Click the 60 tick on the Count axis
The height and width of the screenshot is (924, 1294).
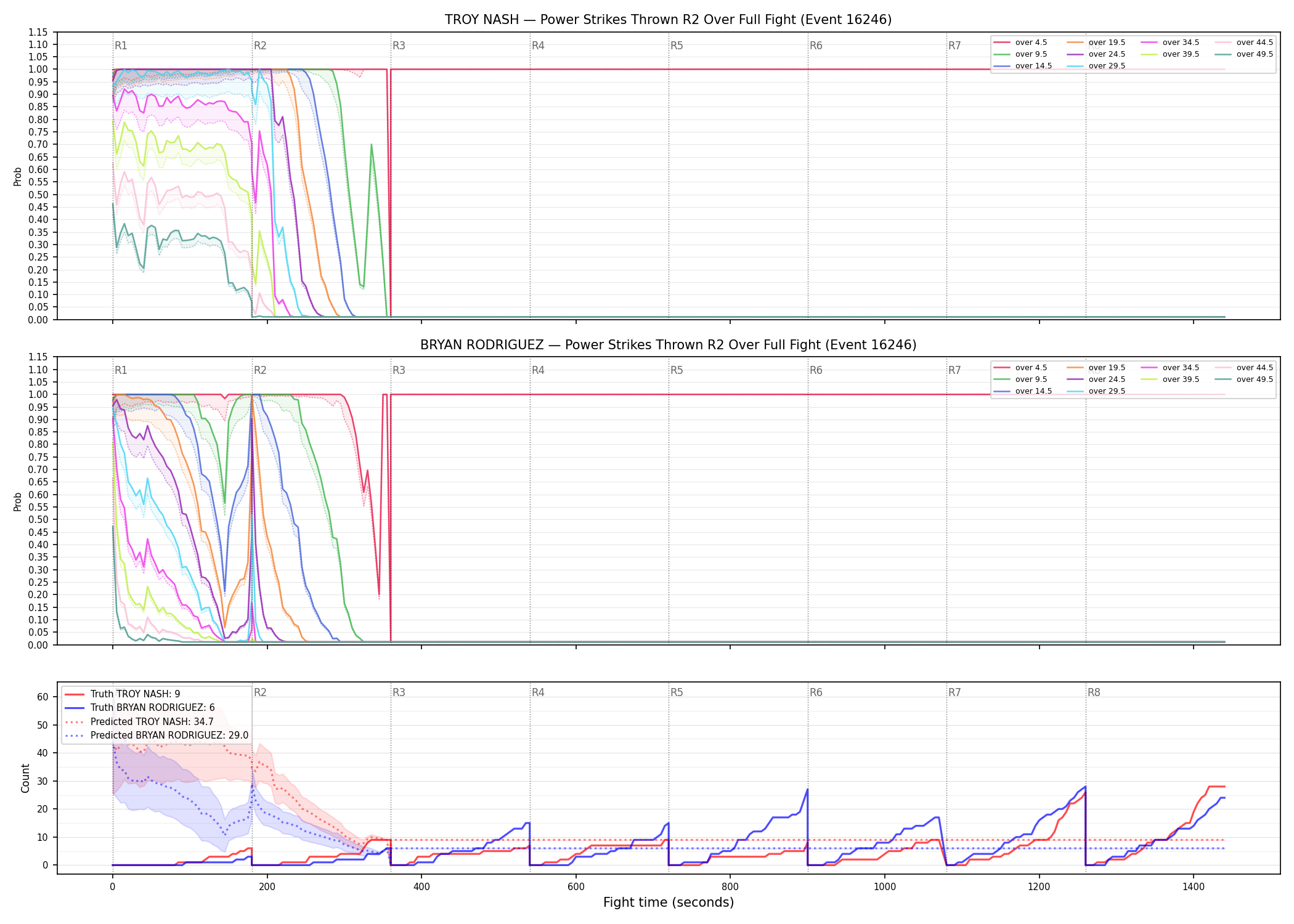pyautogui.click(x=43, y=697)
